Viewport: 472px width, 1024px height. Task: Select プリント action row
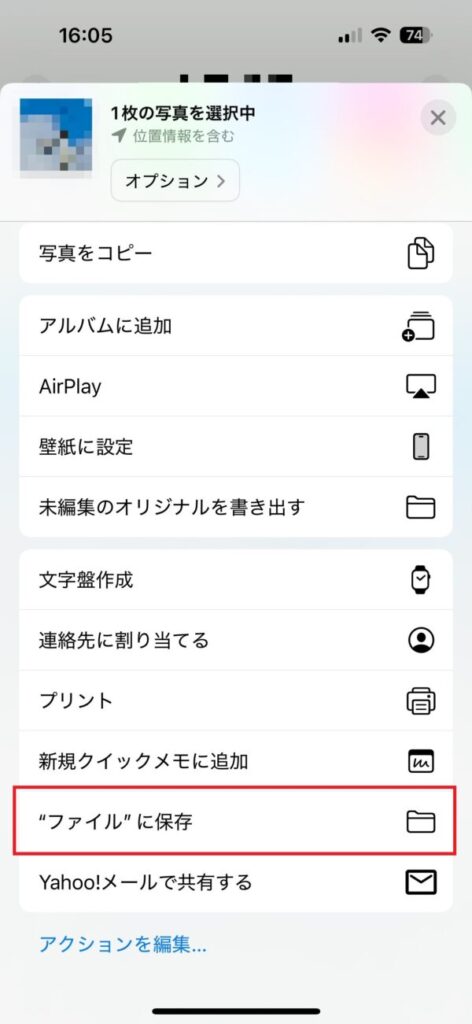click(236, 700)
